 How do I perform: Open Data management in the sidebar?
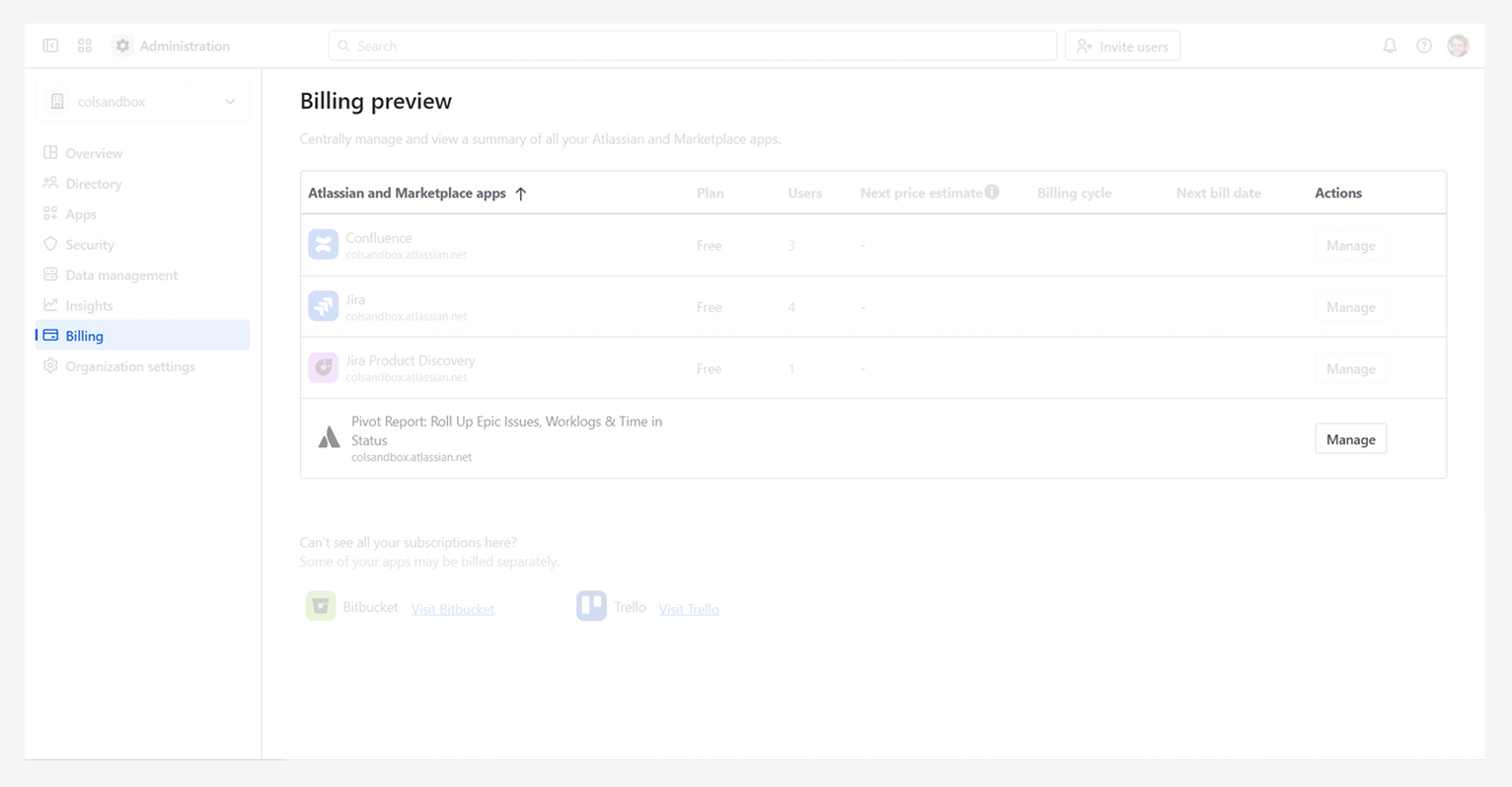point(143,275)
